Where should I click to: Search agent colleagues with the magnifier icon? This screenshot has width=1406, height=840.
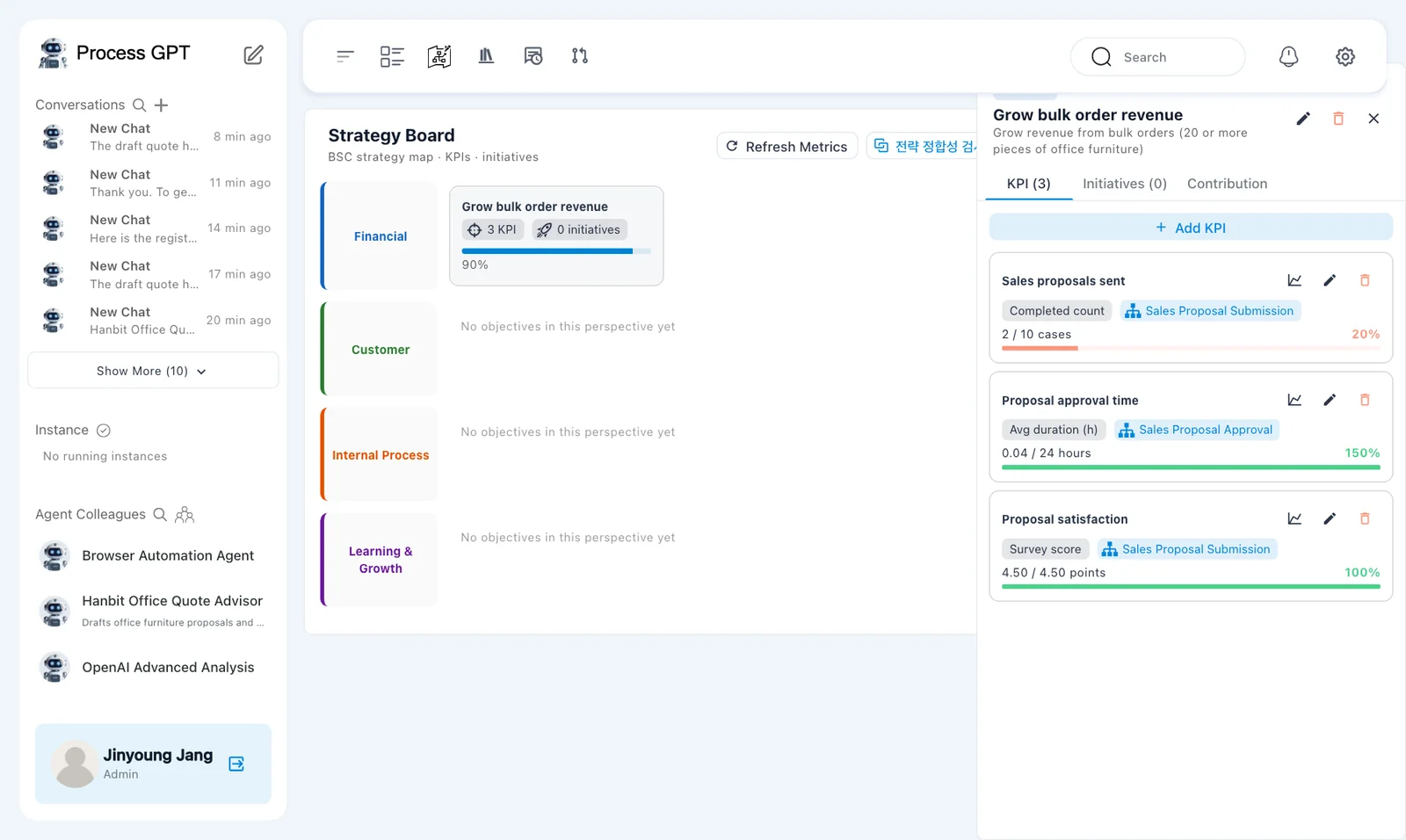(160, 515)
